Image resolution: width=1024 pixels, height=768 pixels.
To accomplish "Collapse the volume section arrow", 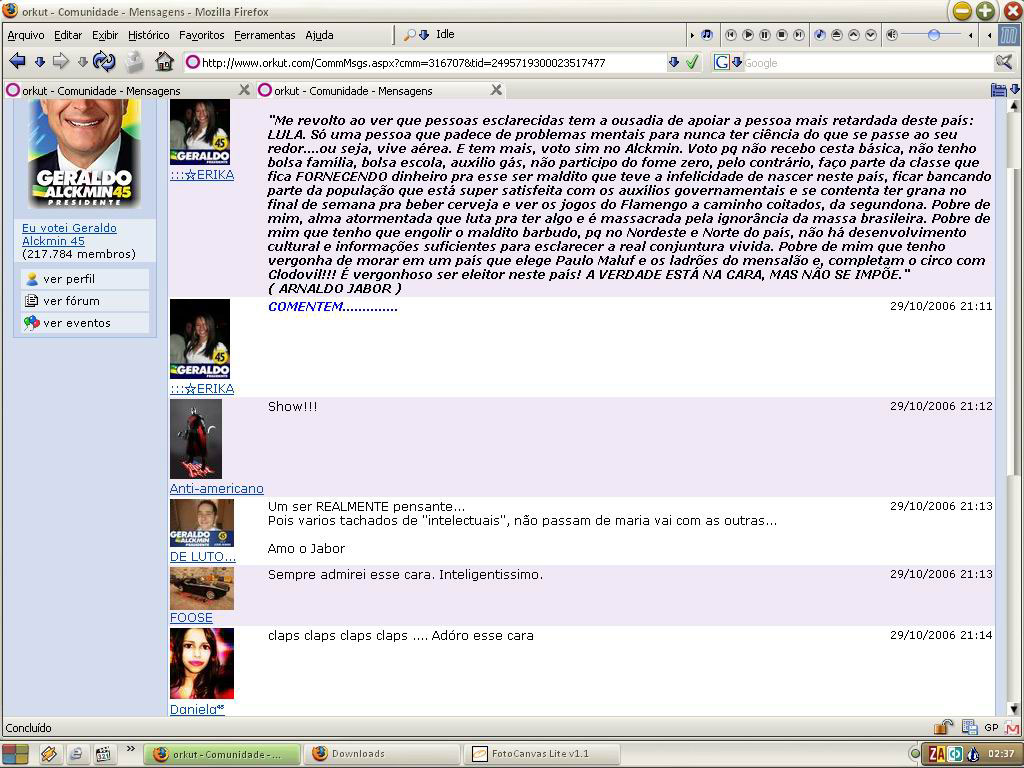I will pos(971,35).
